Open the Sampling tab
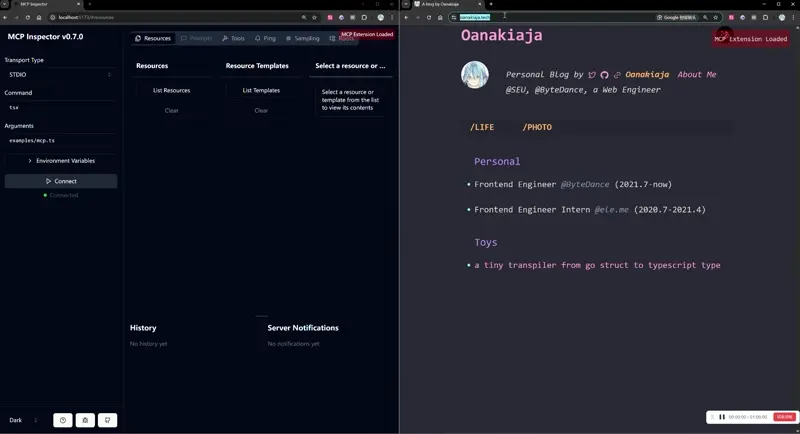Viewport: 800px width, 434px height. (x=303, y=38)
